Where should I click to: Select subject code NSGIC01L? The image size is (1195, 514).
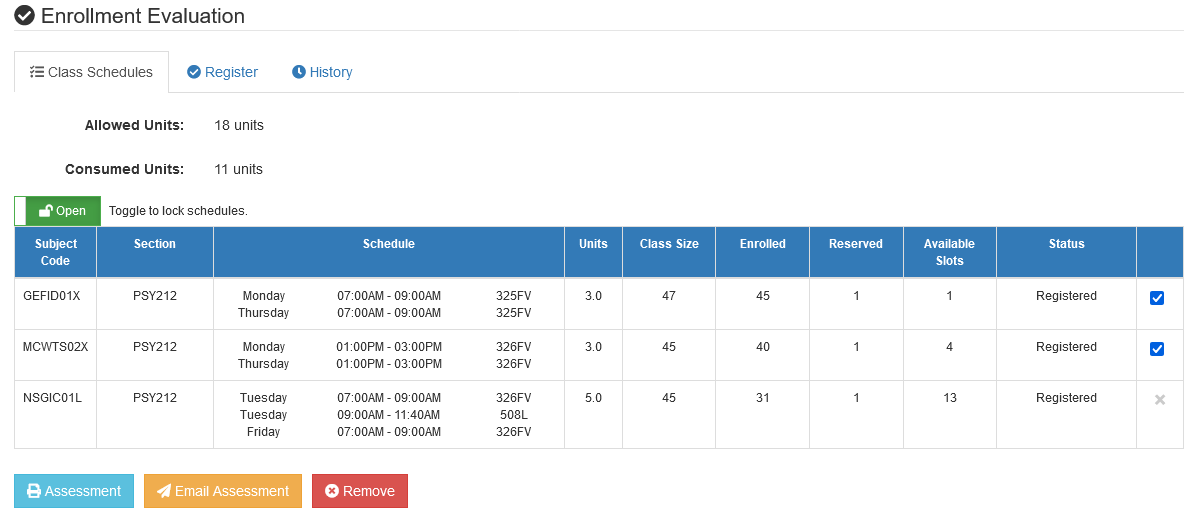click(x=53, y=398)
